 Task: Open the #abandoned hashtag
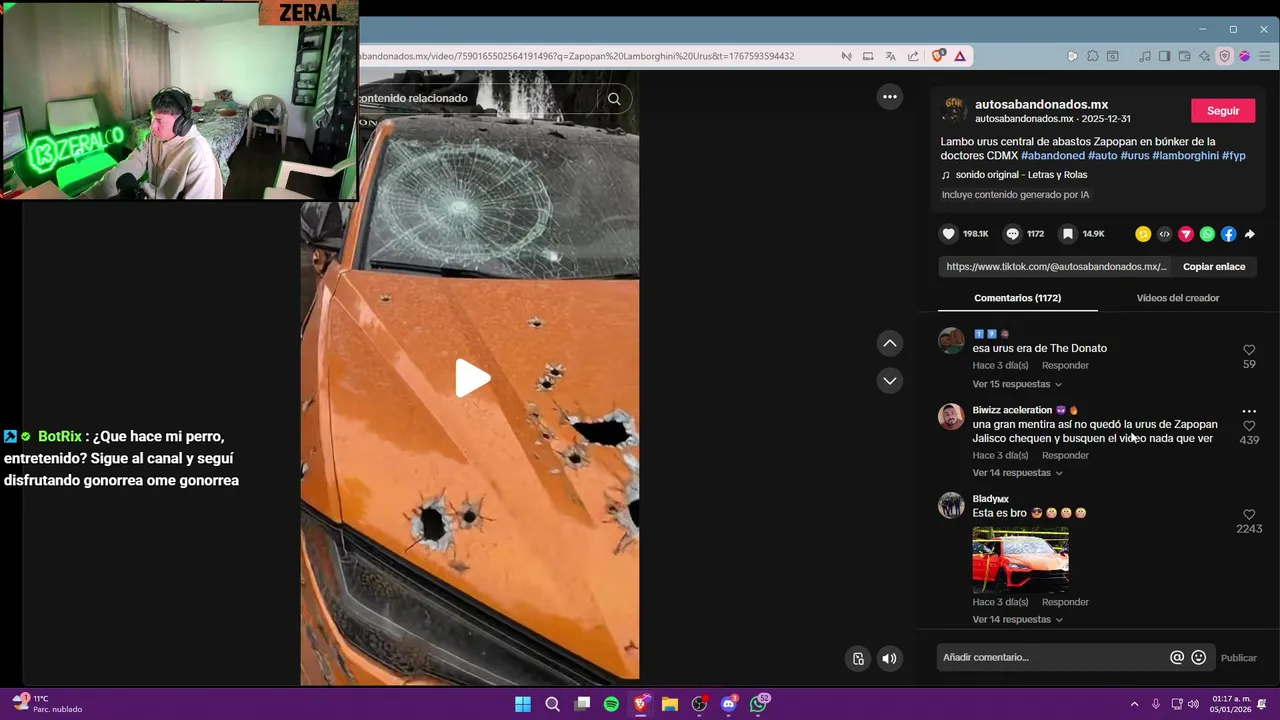[1053, 156]
